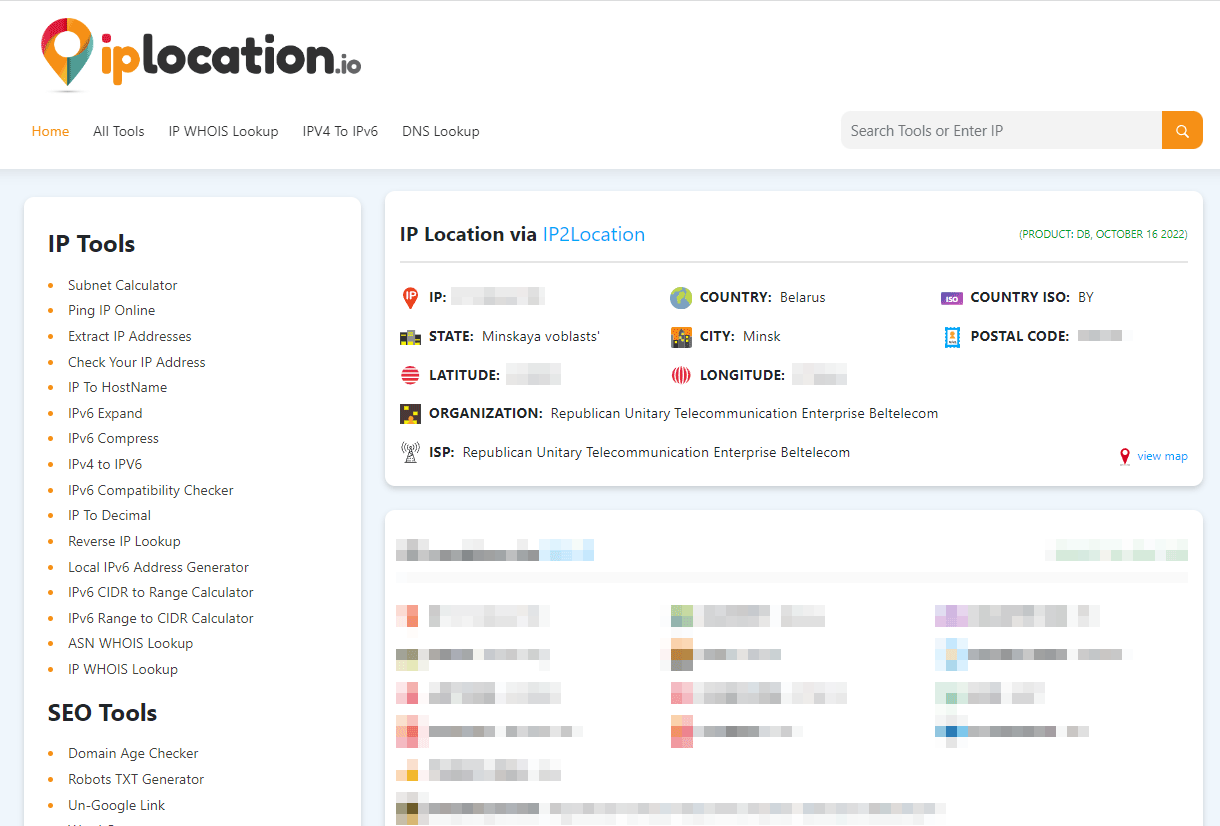The width and height of the screenshot is (1220, 826).
Task: Open IPv6 Compatibility Checker
Action: (151, 490)
